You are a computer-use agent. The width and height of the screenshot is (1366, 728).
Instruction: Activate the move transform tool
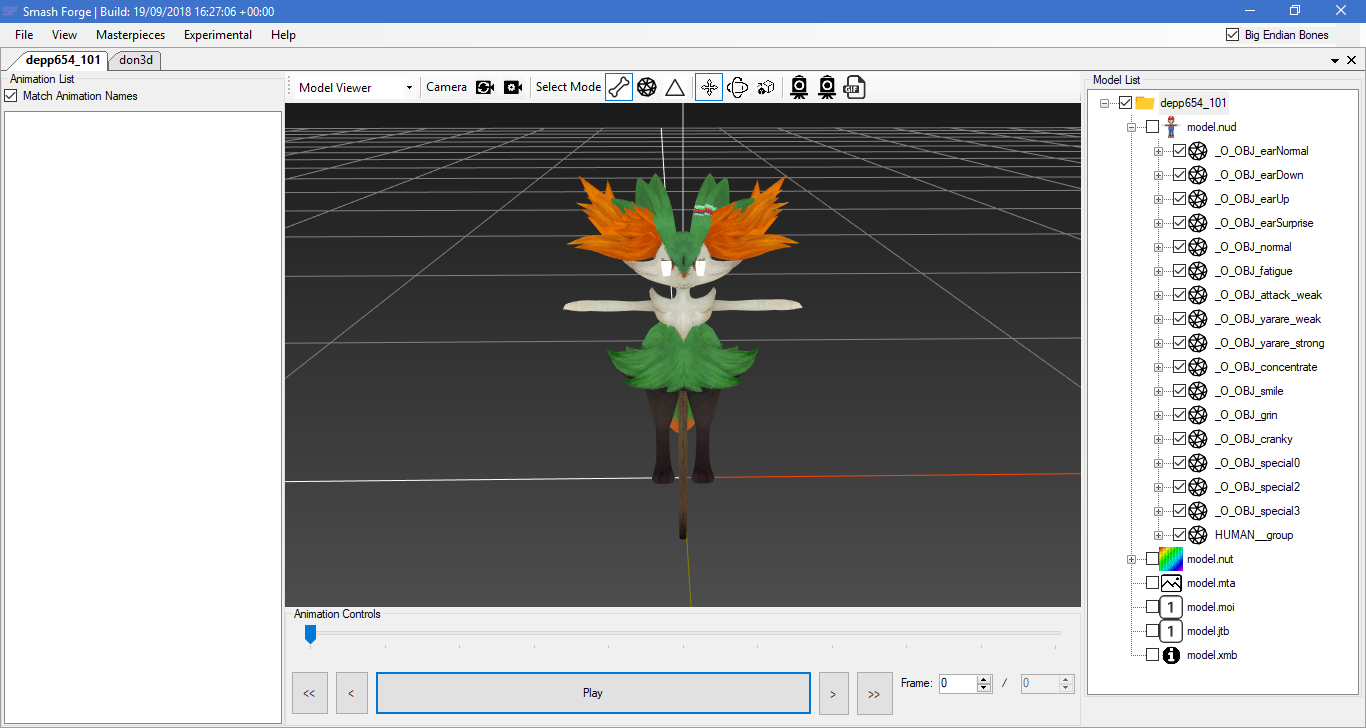click(x=708, y=87)
